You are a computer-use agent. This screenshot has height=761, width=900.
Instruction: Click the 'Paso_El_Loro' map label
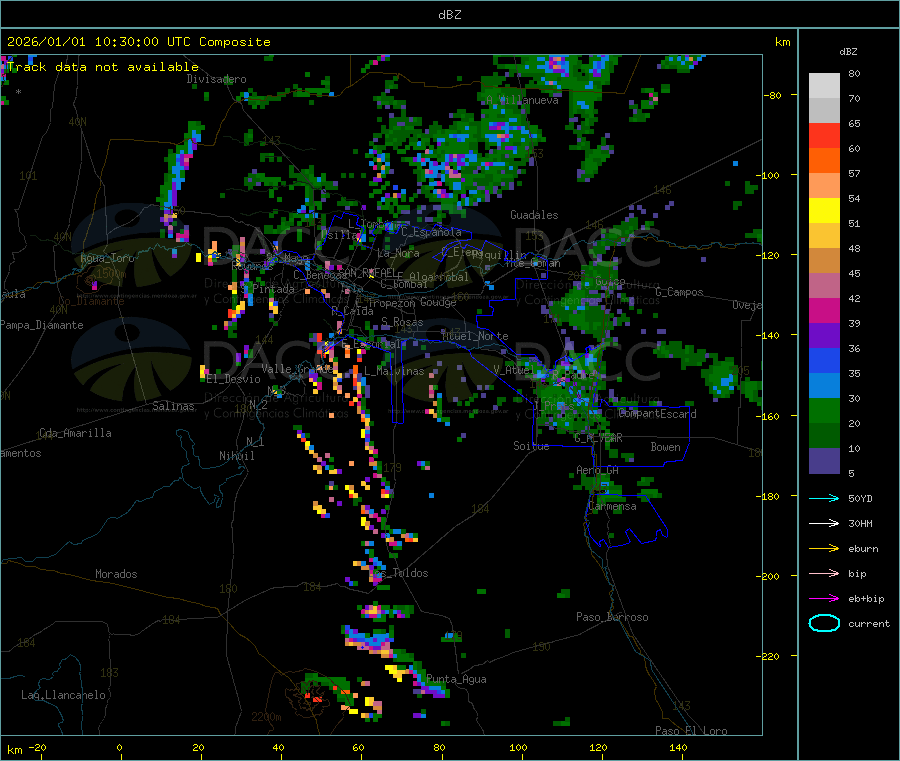(691, 731)
